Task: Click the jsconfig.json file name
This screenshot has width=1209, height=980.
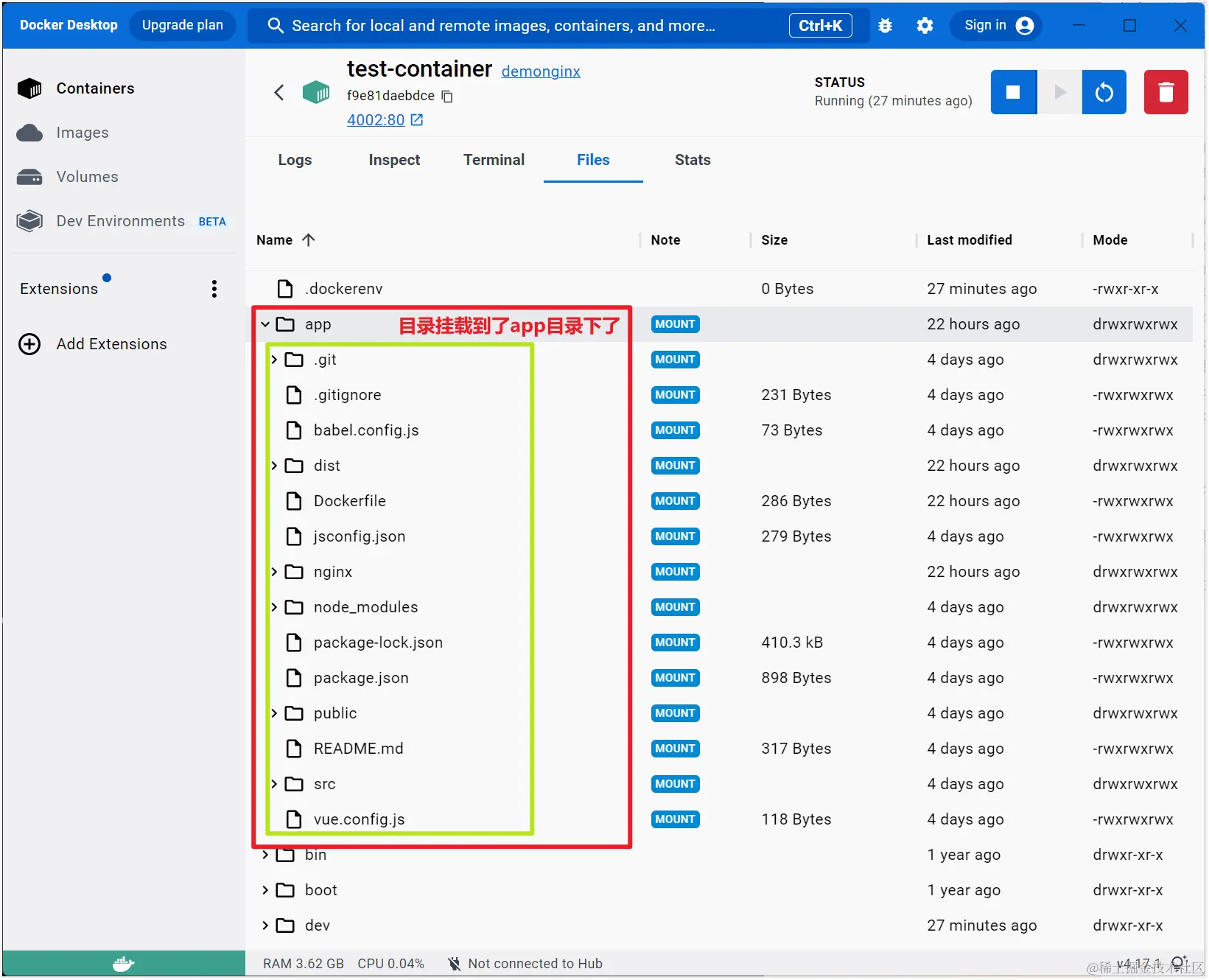Action: [360, 536]
